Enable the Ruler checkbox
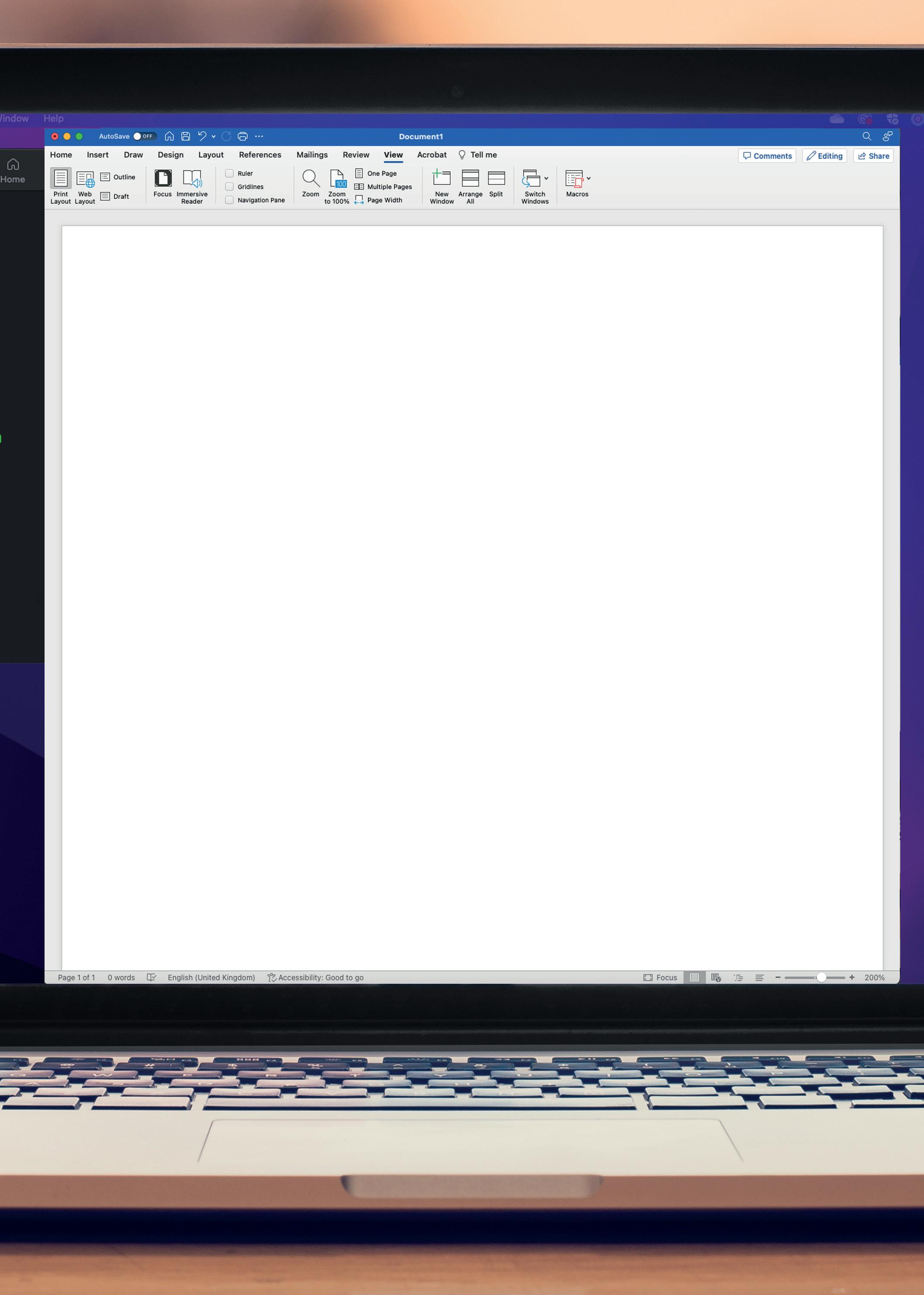The width and height of the screenshot is (924, 1295). click(x=230, y=173)
